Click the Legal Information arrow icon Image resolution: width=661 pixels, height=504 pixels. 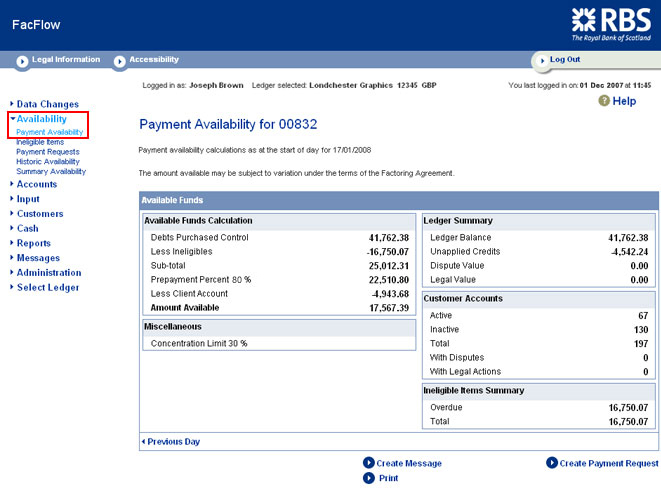point(22,60)
